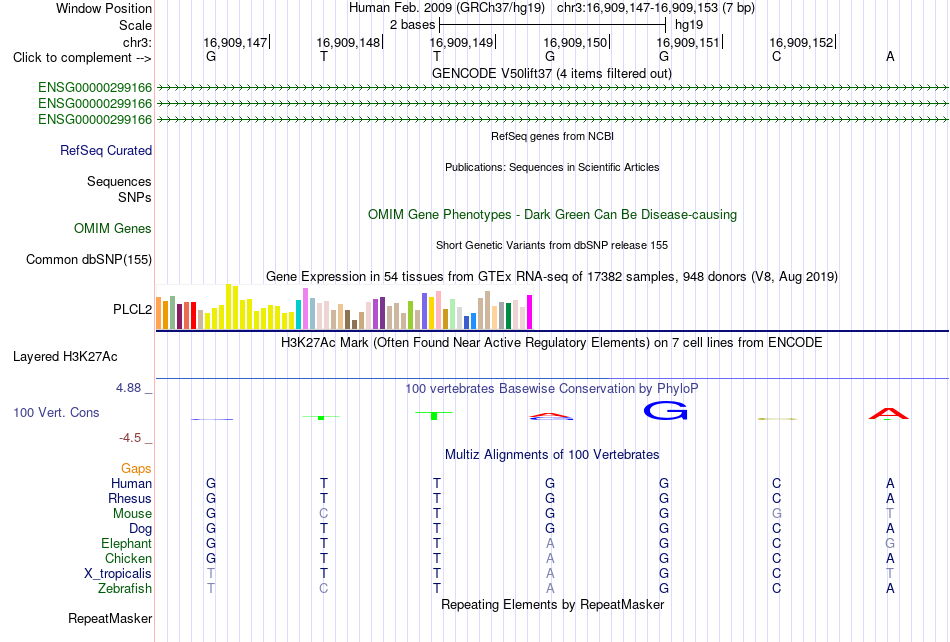Viewport: 950px width, 642px height.
Task: Select the Elephant species row label
Action: (x=127, y=543)
